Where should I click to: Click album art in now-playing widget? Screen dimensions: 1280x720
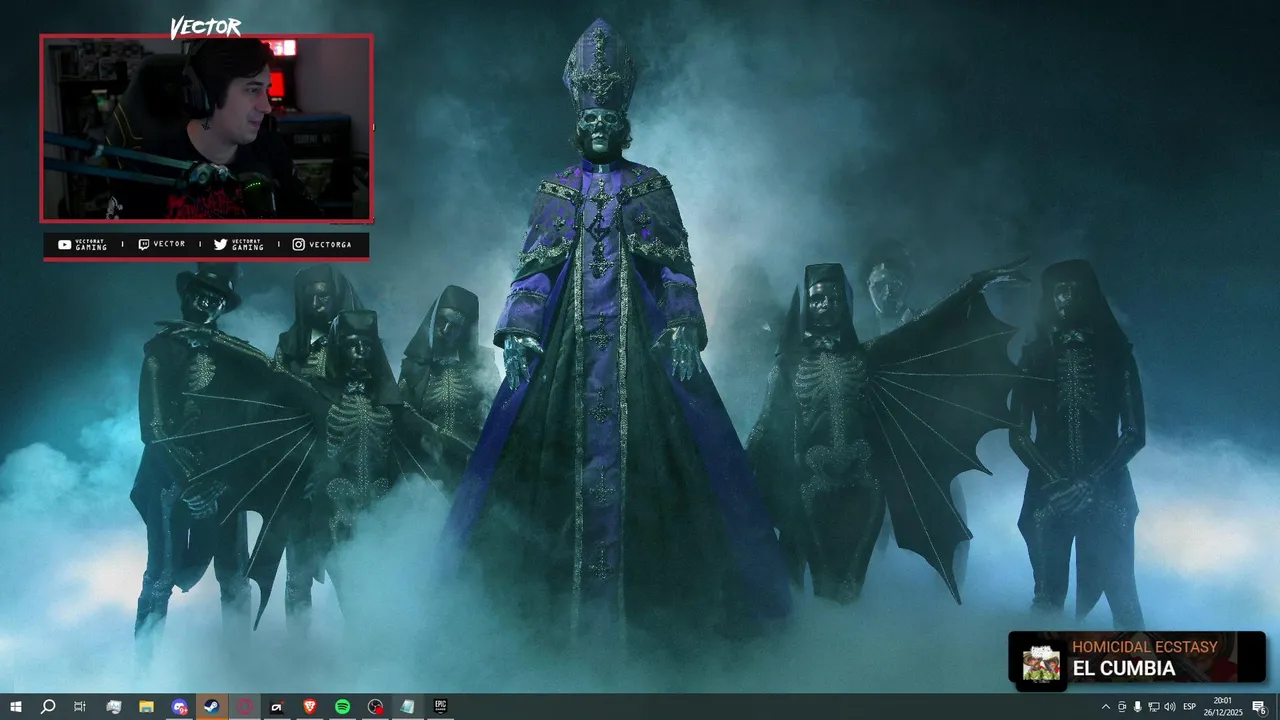pos(1041,662)
